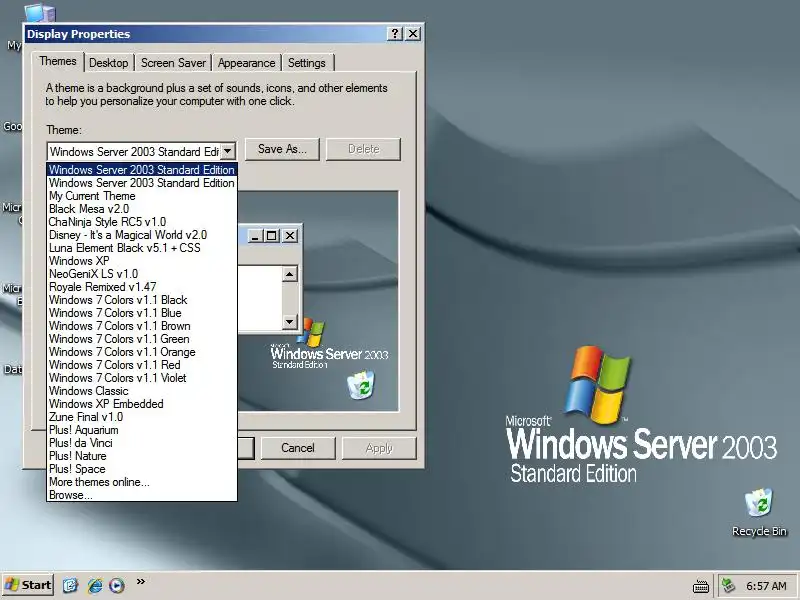The width and height of the screenshot is (800, 600).
Task: Open Windows Media Player quick launch icon
Action: point(117,585)
